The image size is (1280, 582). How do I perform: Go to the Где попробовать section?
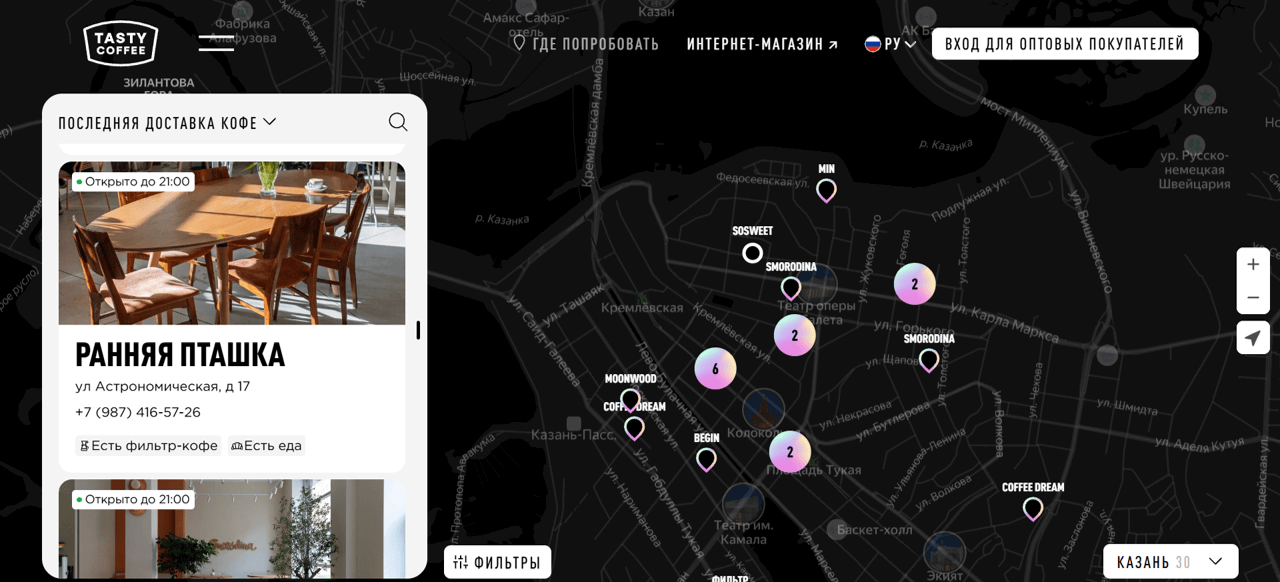586,44
